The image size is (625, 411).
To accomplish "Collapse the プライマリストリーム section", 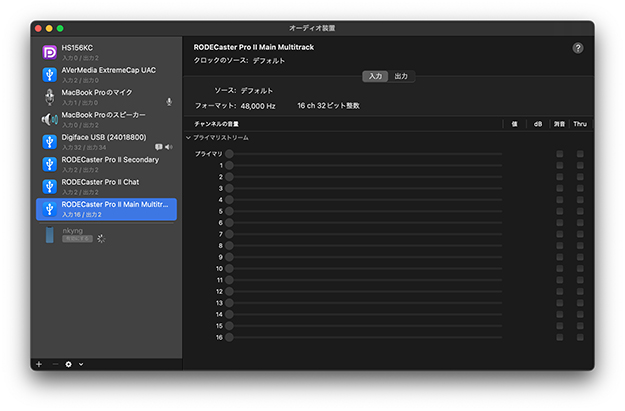I will pyautogui.click(x=189, y=138).
